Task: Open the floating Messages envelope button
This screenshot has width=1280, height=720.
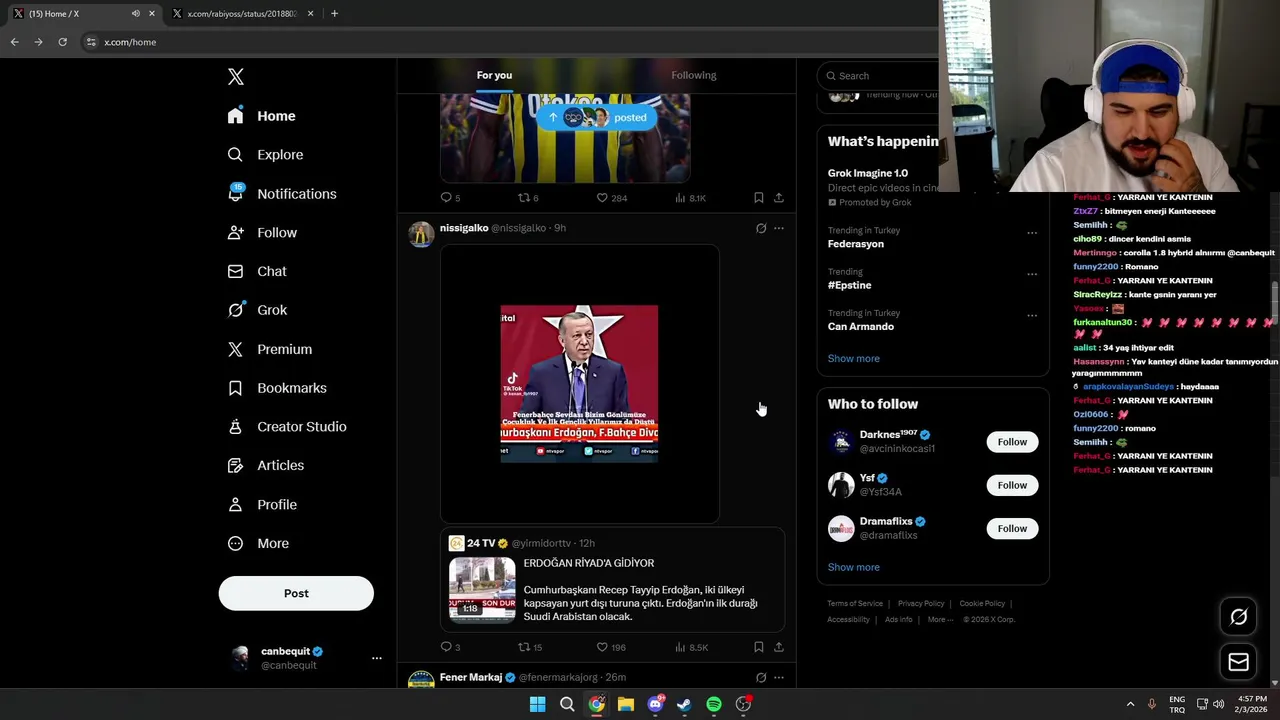Action: pyautogui.click(x=1238, y=662)
